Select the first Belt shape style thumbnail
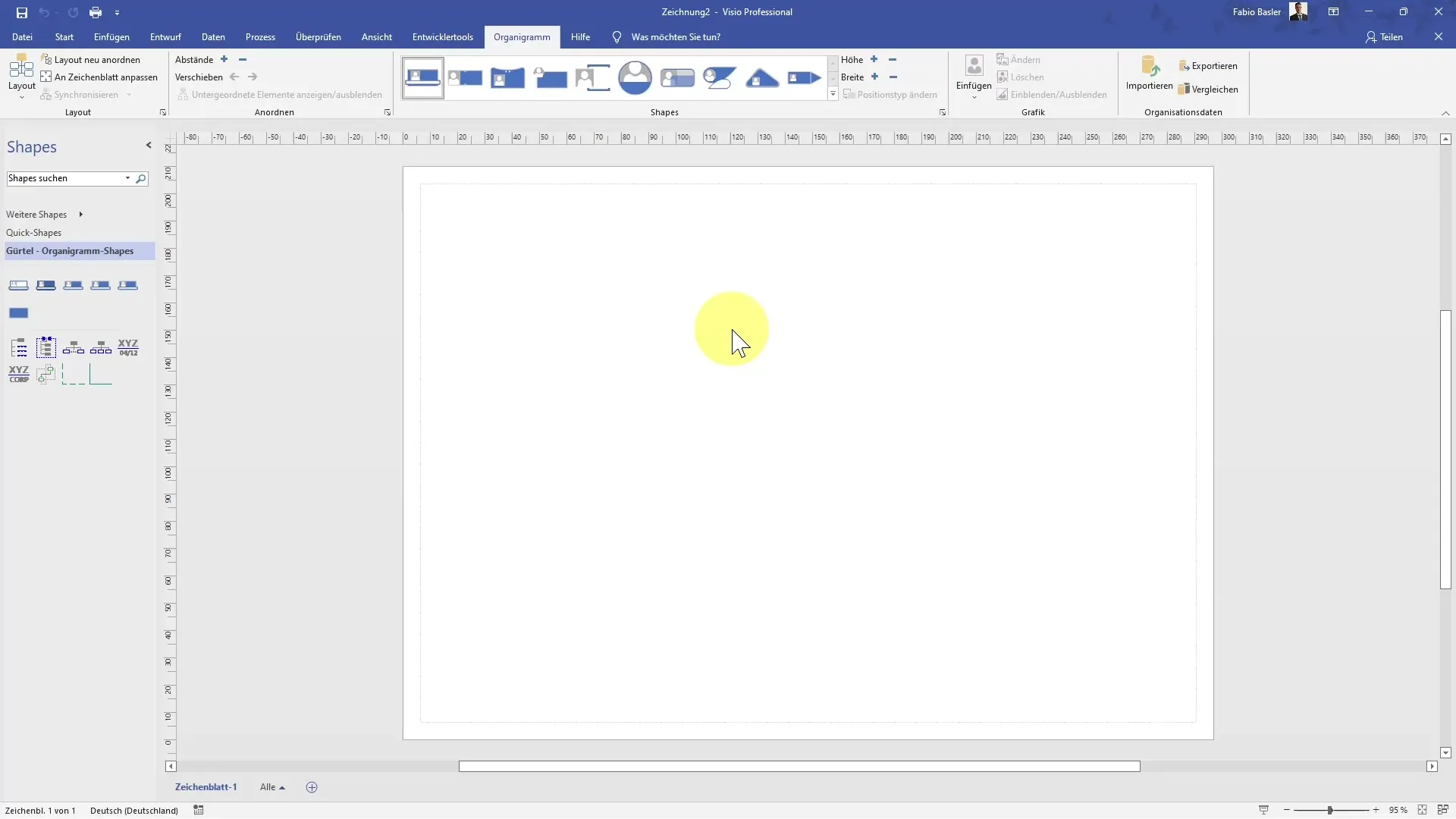Viewport: 1456px width, 819px height. pos(422,77)
